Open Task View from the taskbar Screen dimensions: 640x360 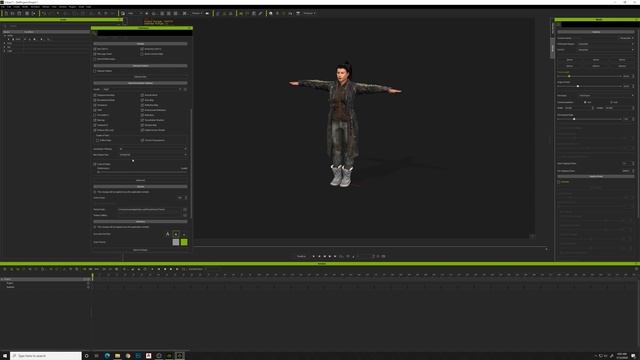click(97, 356)
